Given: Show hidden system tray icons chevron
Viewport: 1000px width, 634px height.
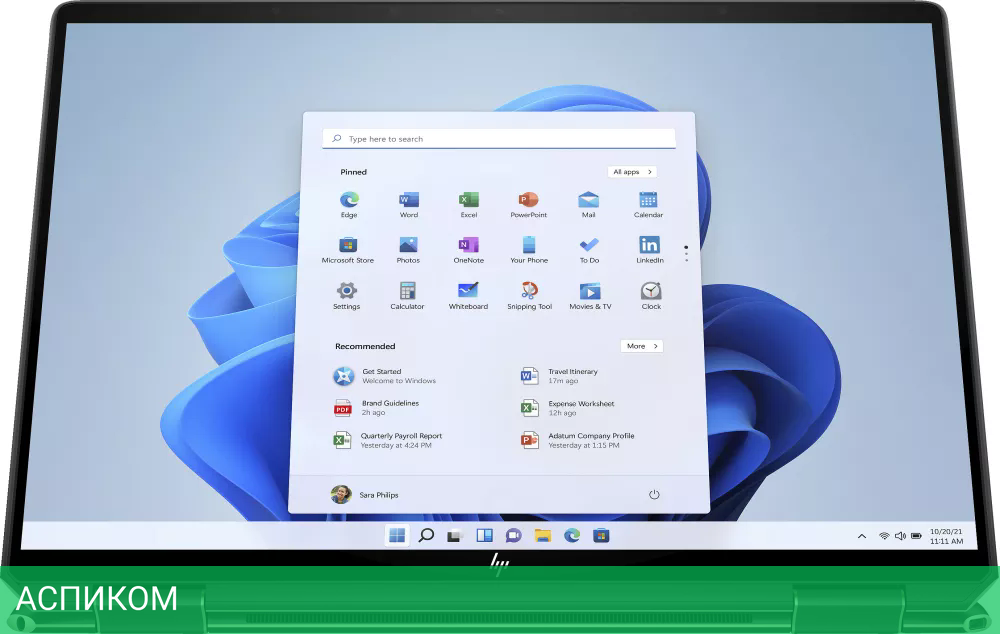Looking at the screenshot, I should (x=862, y=536).
